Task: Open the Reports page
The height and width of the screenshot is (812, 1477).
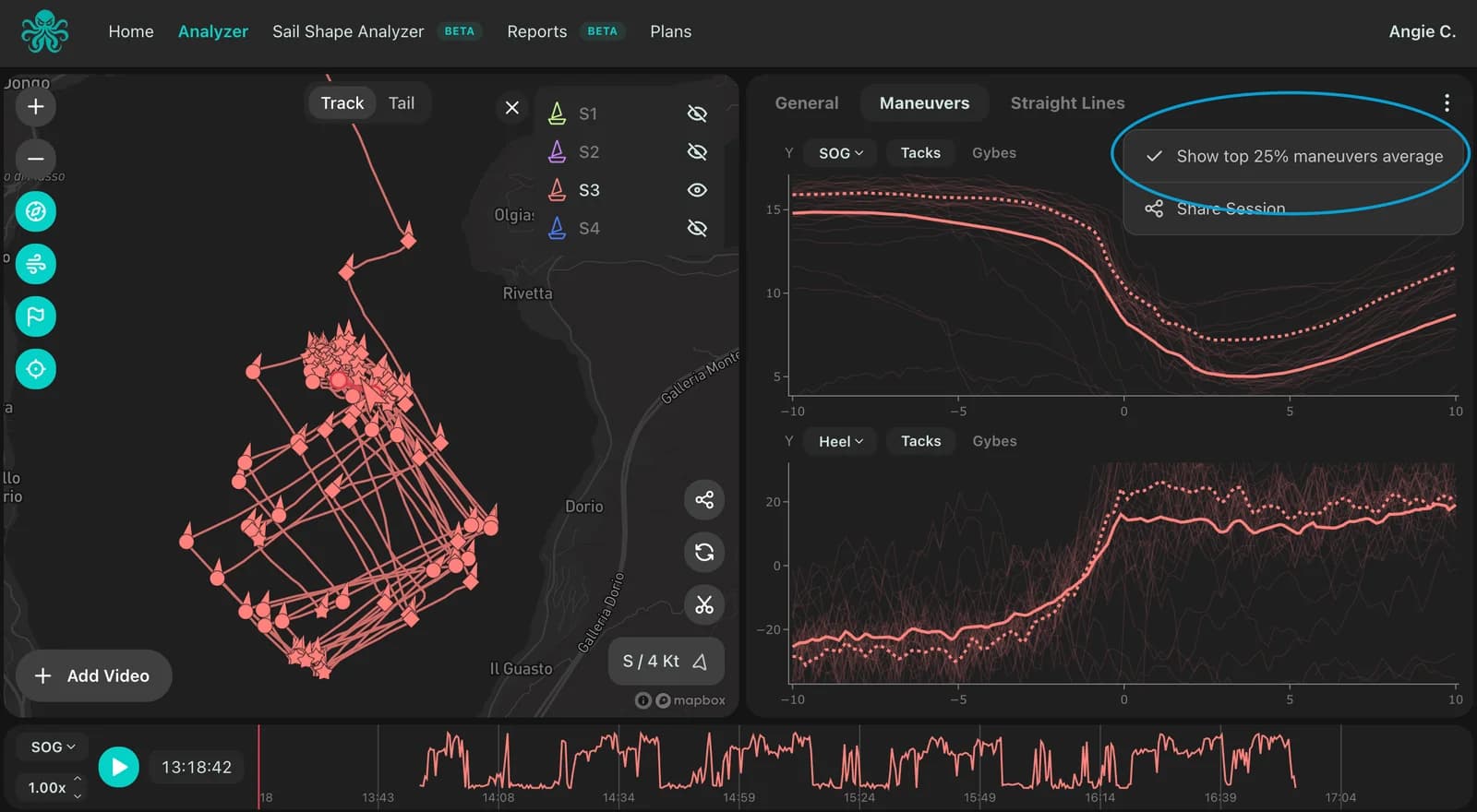Action: 536,31
